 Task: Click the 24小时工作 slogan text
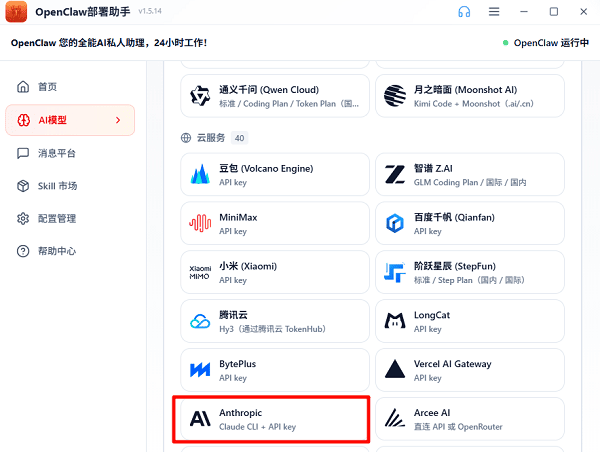point(180,43)
